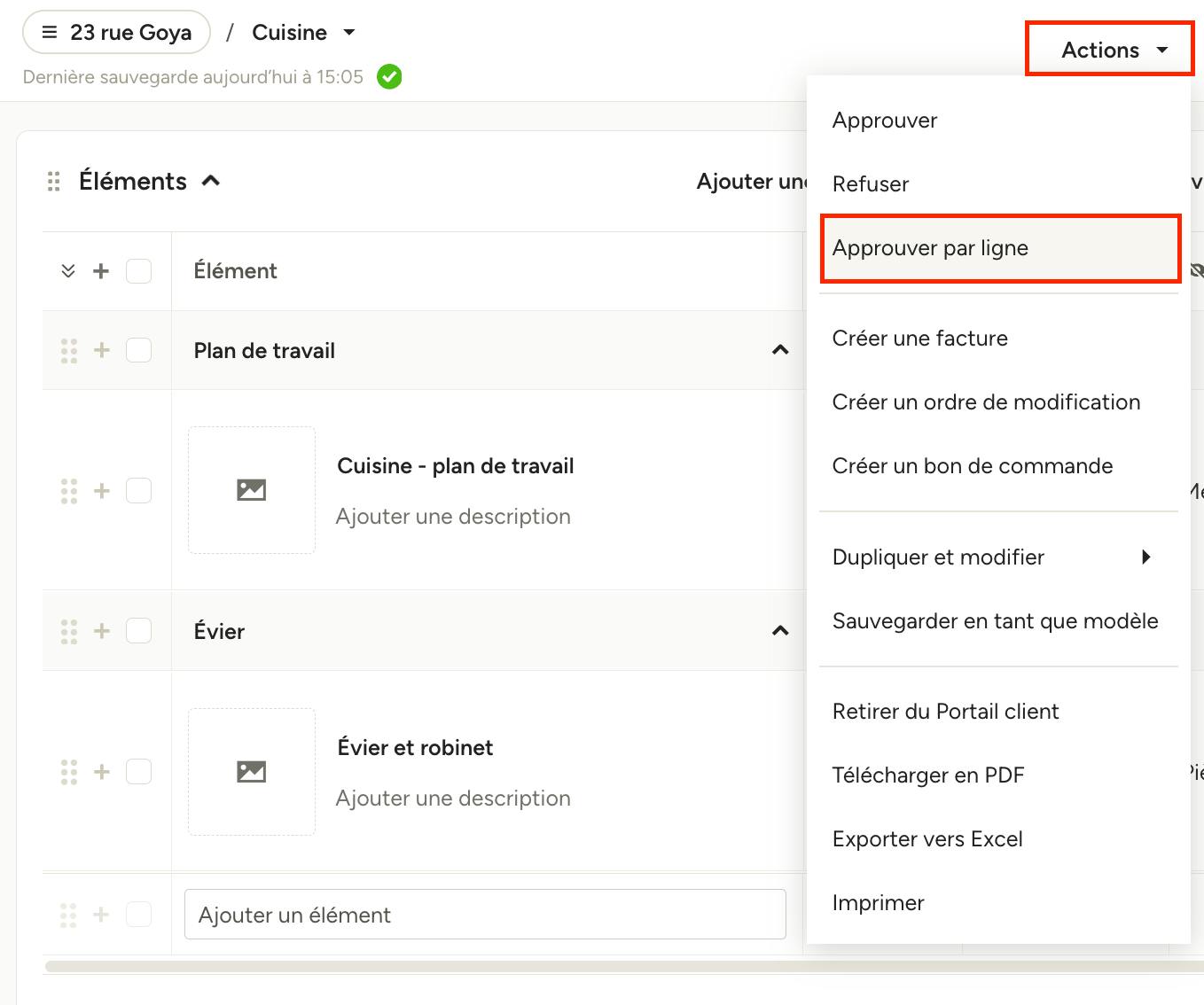1204x1005 pixels.
Task: Click the Plan de travail group name
Action: coord(264,351)
